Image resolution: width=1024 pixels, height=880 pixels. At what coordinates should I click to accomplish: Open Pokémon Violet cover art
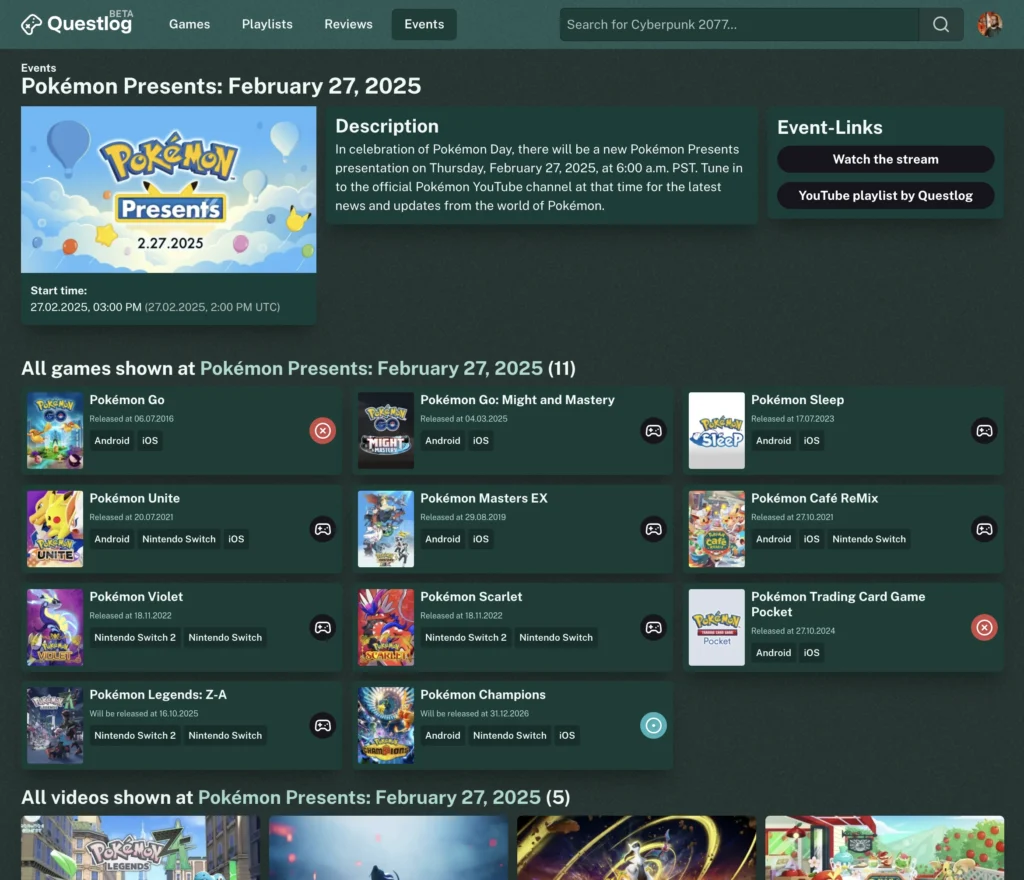[55, 627]
